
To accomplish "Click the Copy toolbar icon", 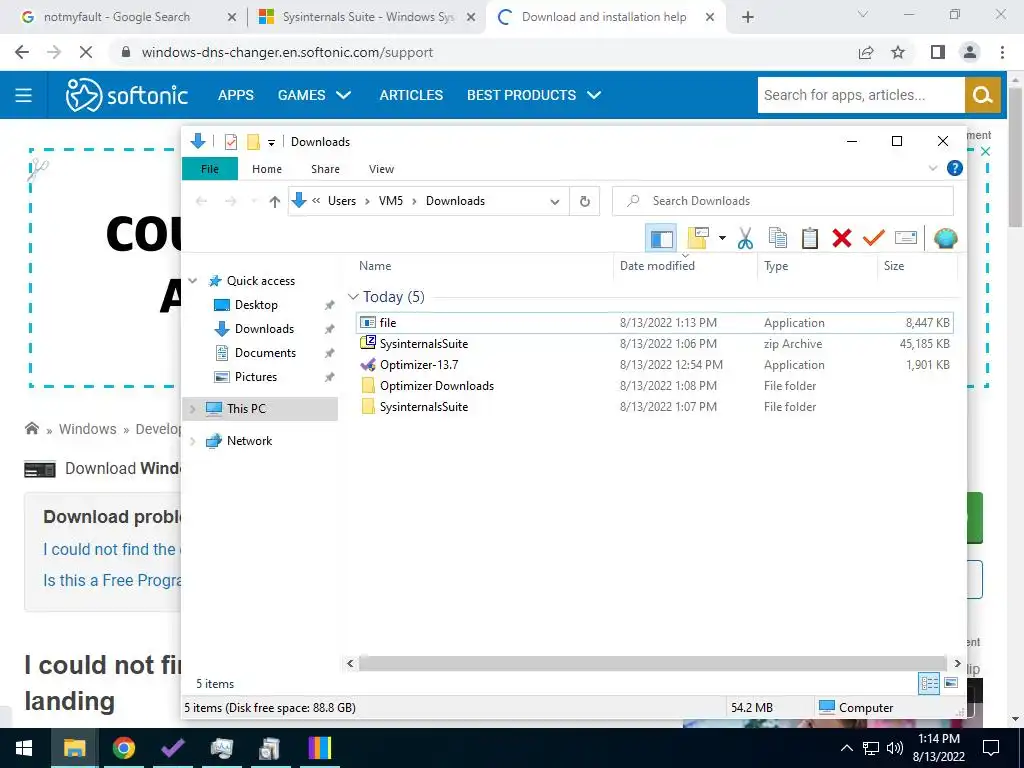I will 777,238.
